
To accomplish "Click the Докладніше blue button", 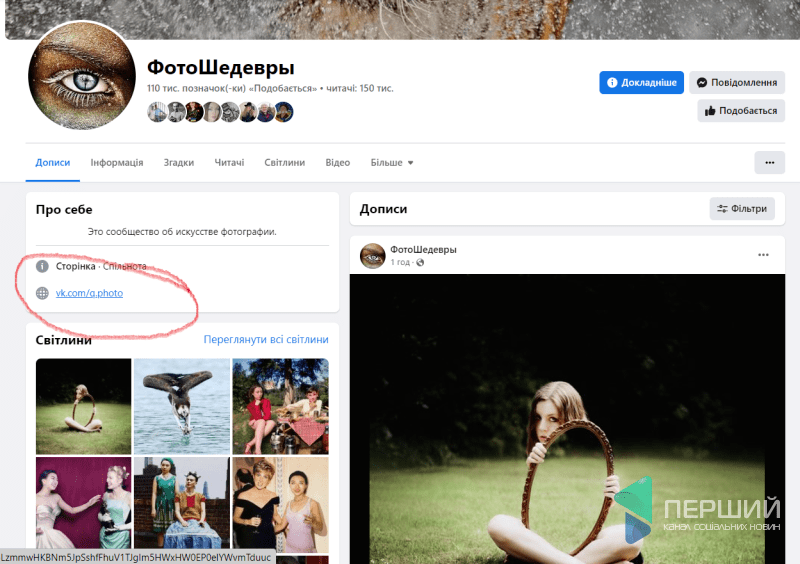I will [x=641, y=82].
